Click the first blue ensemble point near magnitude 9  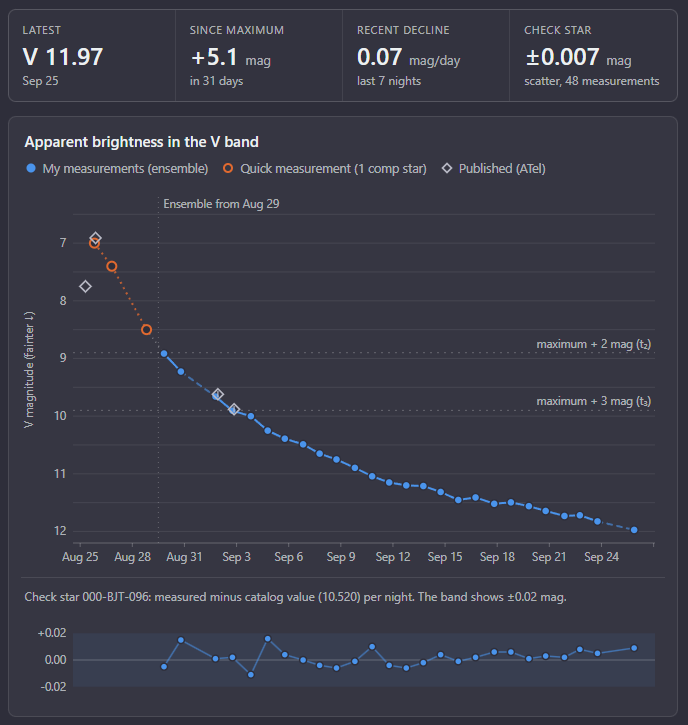(x=164, y=354)
